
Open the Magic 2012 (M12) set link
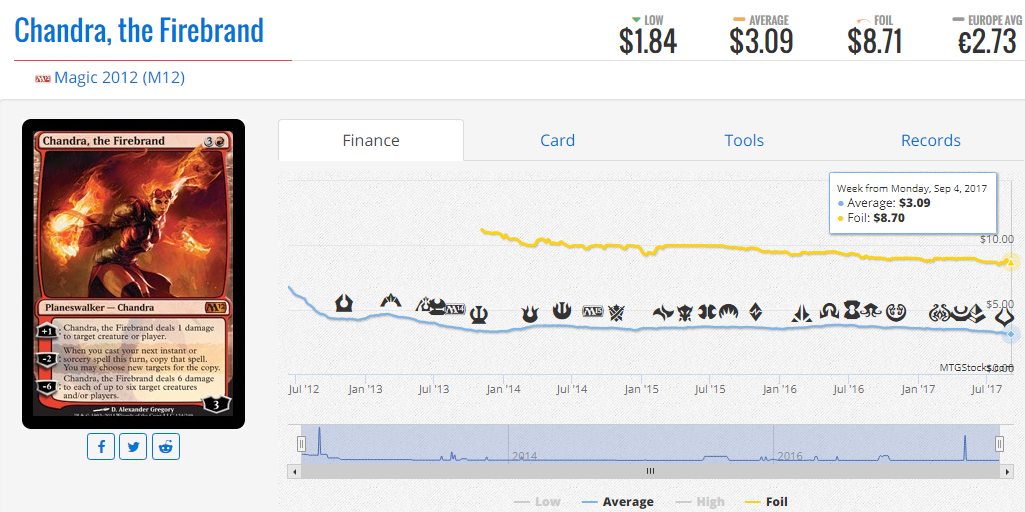pos(119,78)
